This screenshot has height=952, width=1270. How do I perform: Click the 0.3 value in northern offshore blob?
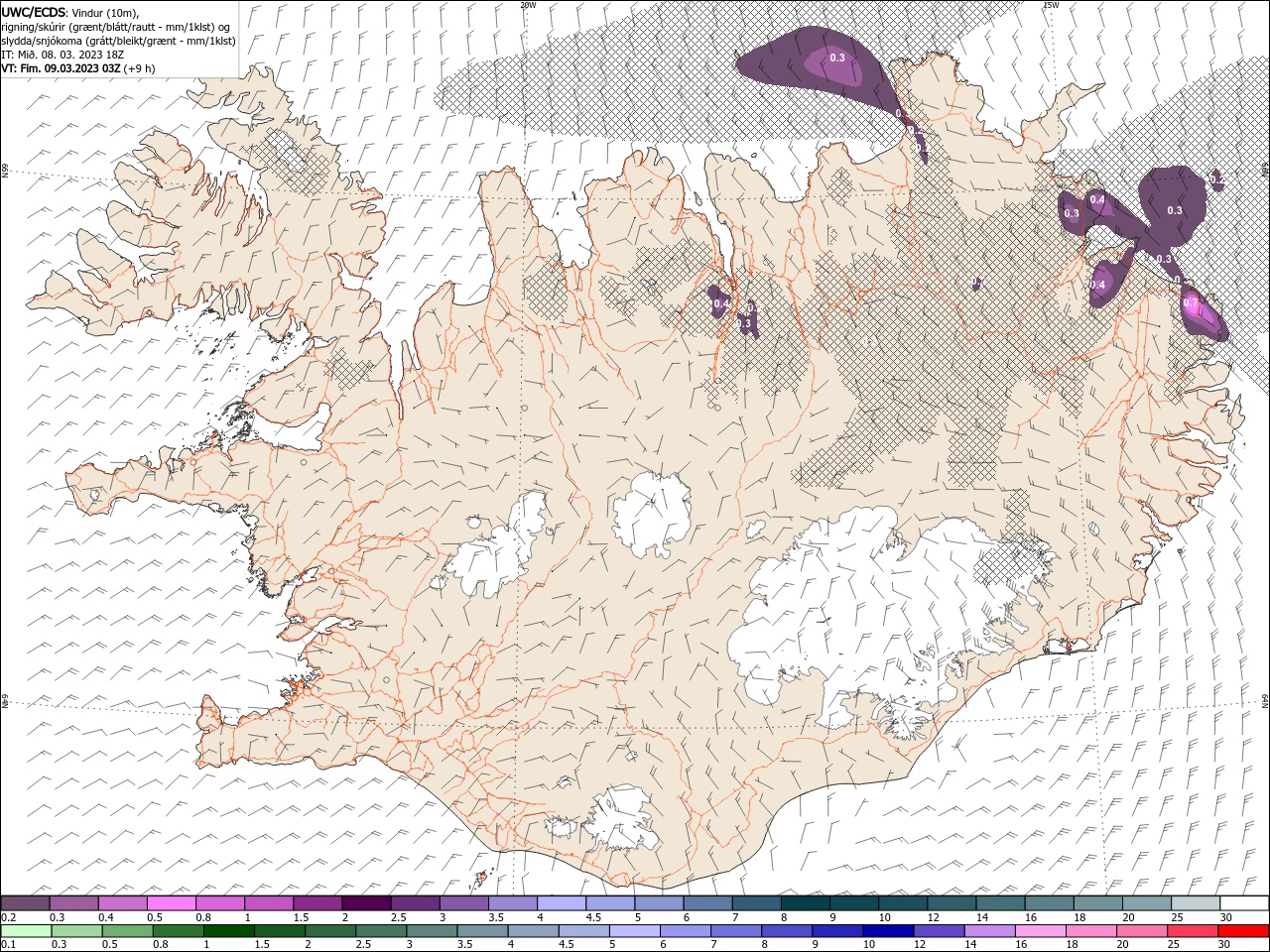pos(837,58)
